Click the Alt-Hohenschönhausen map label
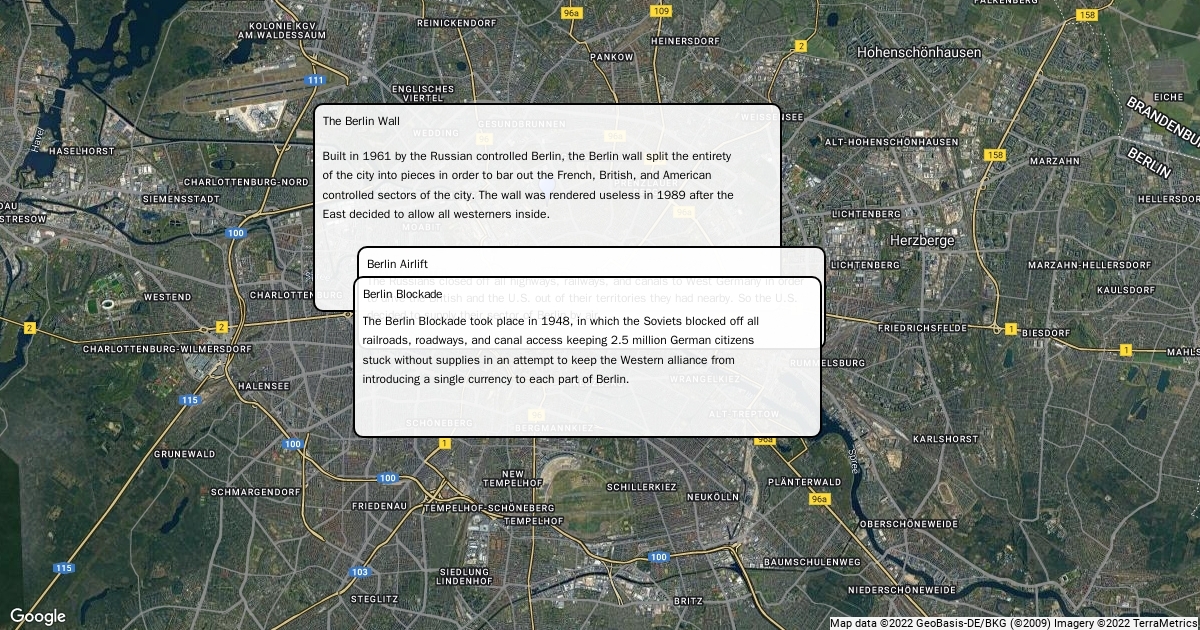Screen dimensions: 1200x630 (890, 142)
